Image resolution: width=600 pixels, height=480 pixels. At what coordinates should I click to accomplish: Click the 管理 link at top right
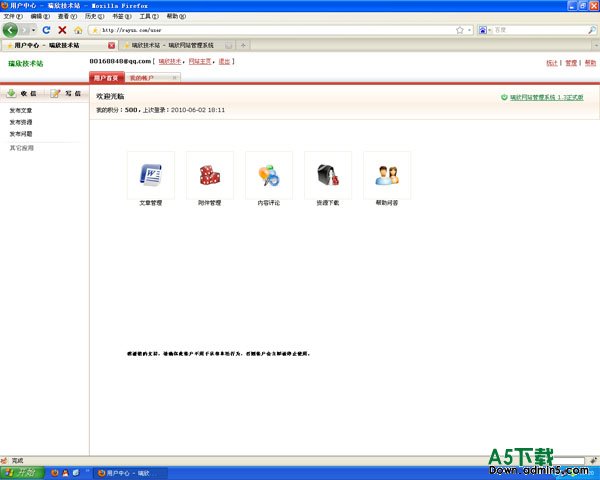pos(571,63)
